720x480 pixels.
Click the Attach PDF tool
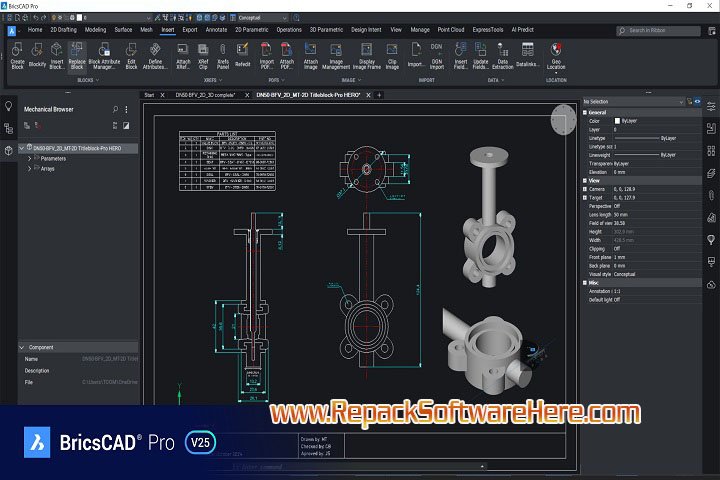coord(287,56)
